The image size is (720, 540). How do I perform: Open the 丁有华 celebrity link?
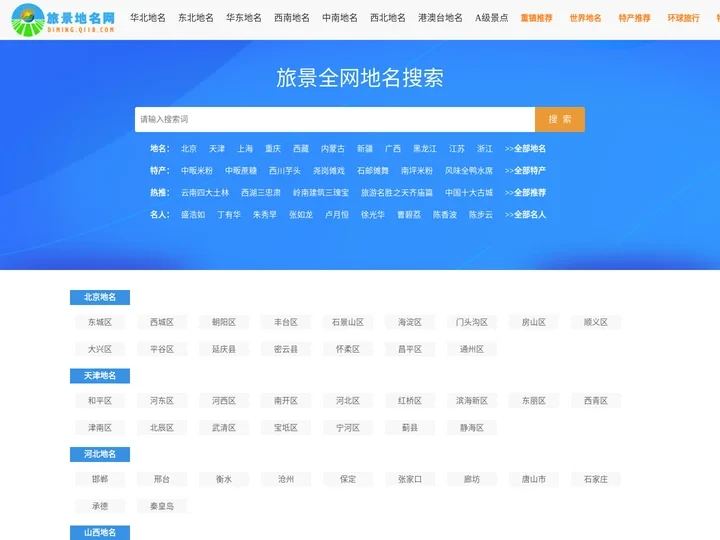coord(229,214)
